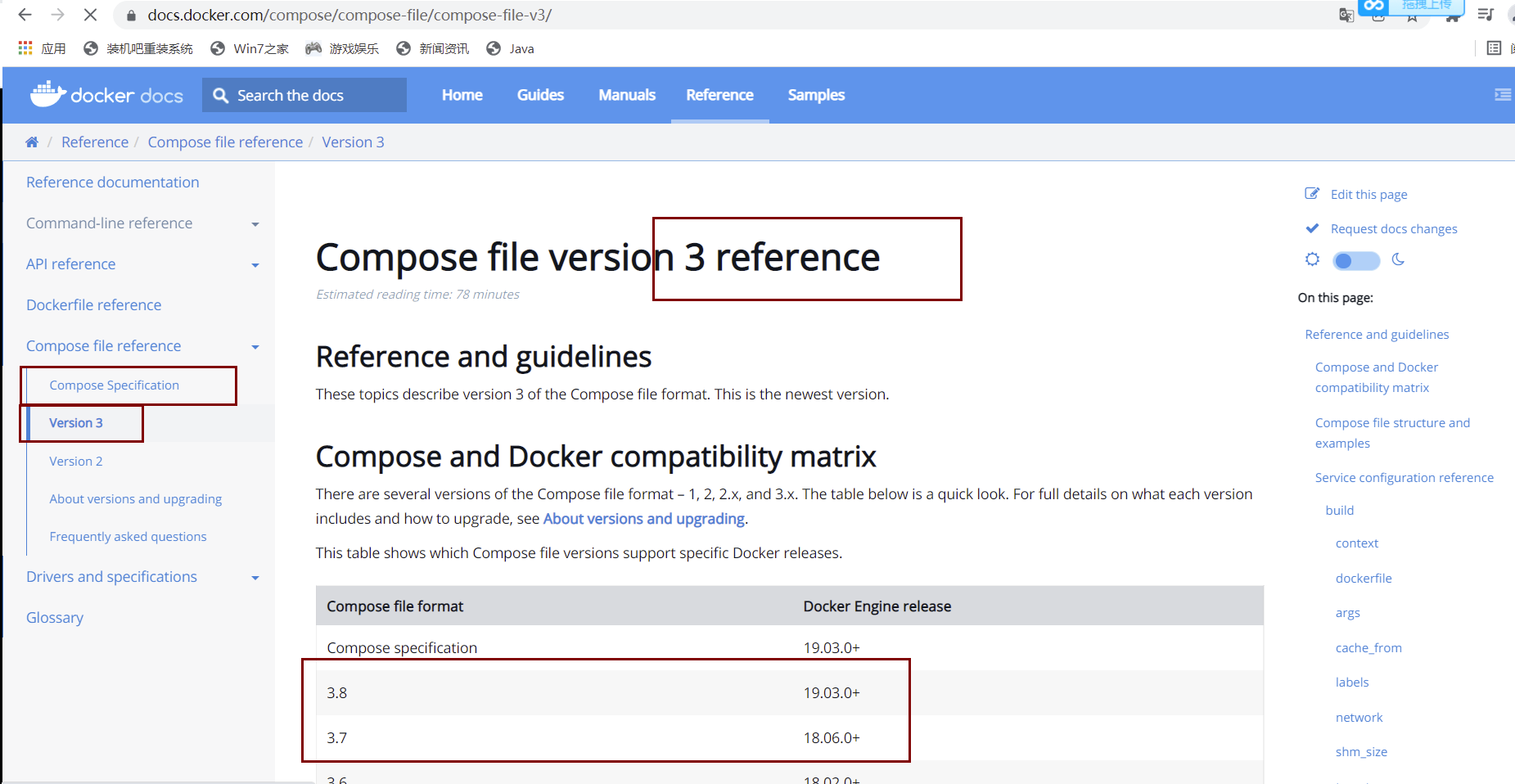
Task: Jump to Service configuration reference section
Action: tap(1405, 478)
